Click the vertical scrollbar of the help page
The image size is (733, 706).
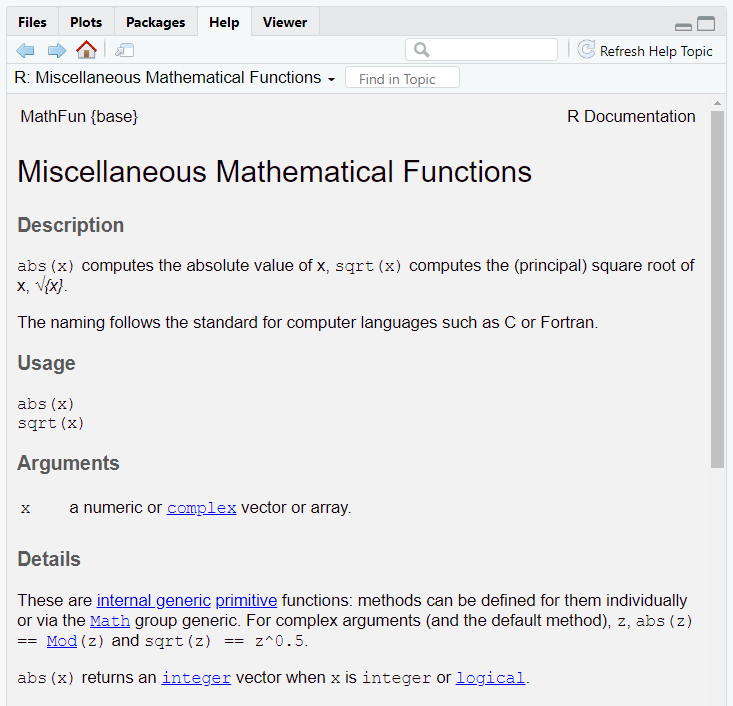pyautogui.click(x=717, y=290)
